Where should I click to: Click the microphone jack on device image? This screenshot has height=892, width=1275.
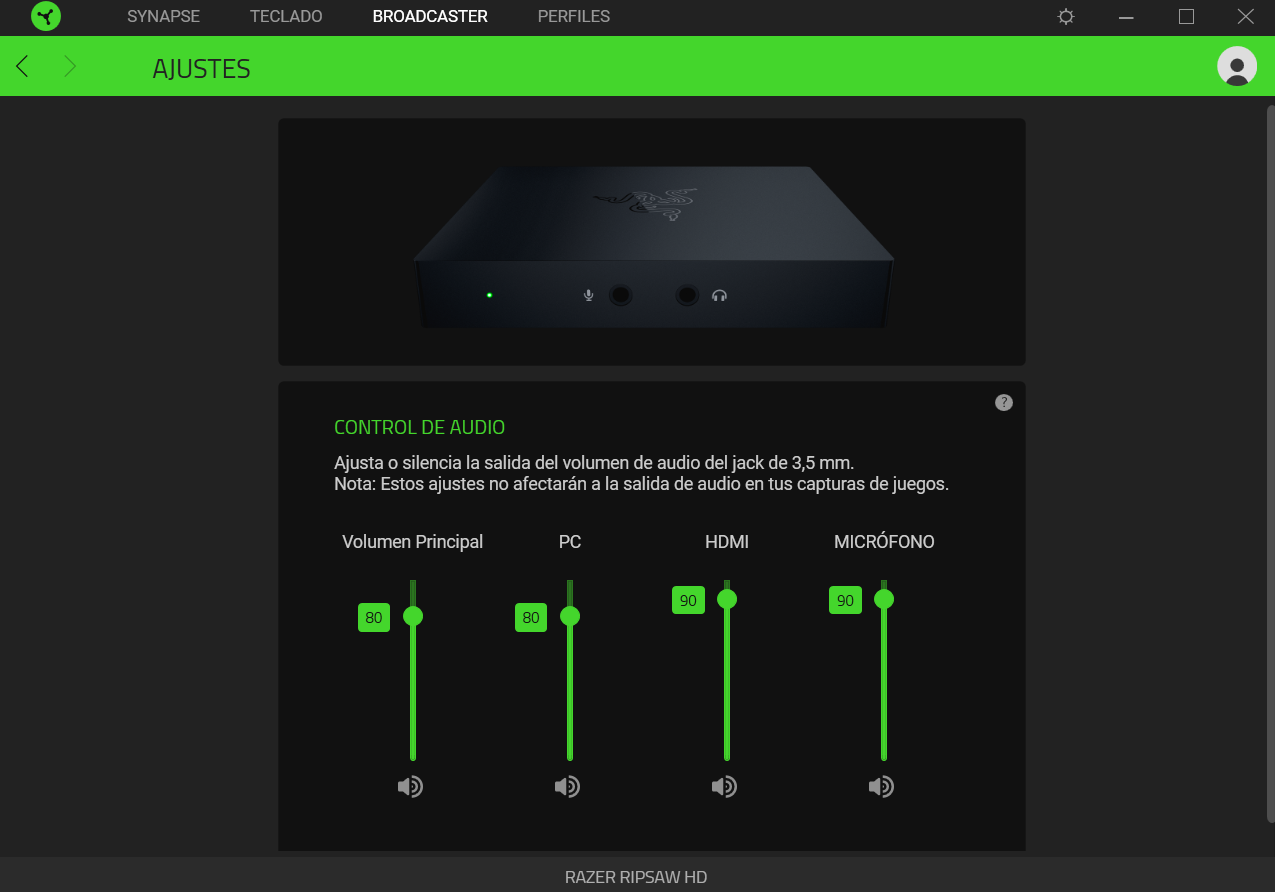[621, 295]
